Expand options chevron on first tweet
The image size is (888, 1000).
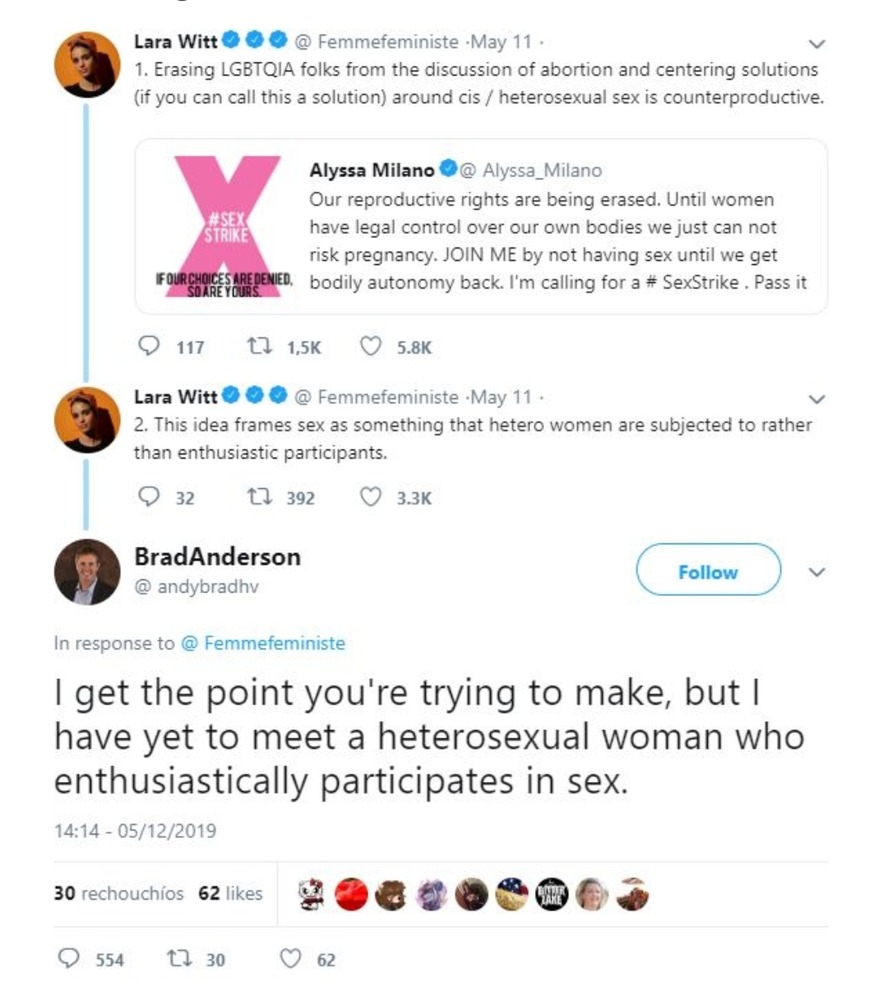817,45
